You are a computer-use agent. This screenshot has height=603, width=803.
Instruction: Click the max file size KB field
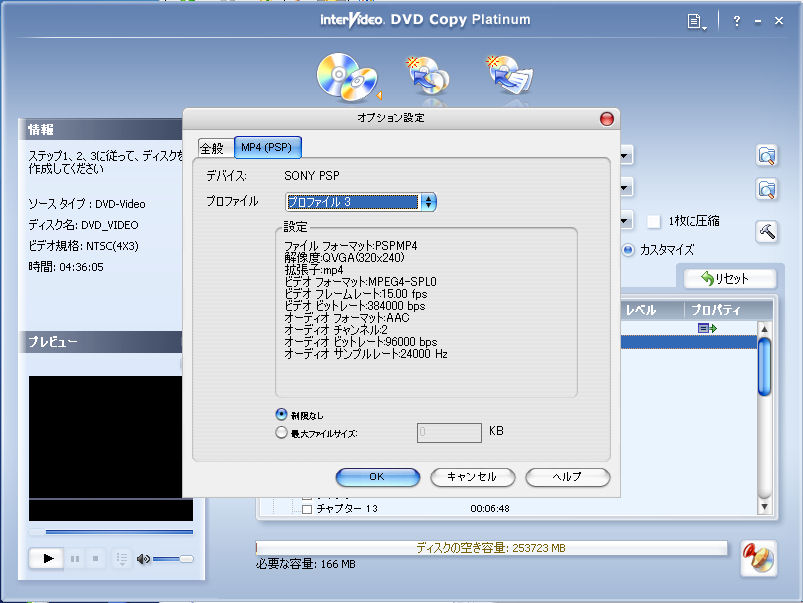(x=449, y=432)
